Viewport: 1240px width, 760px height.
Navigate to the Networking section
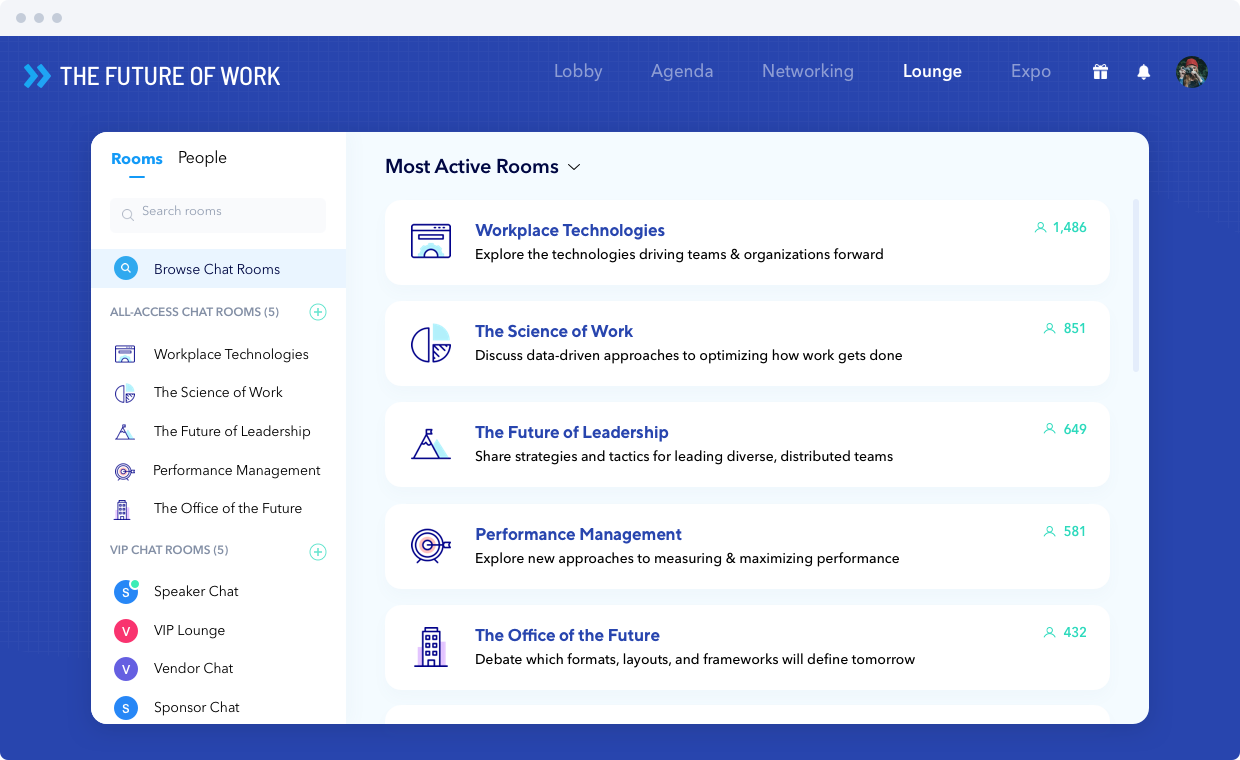[x=807, y=71]
